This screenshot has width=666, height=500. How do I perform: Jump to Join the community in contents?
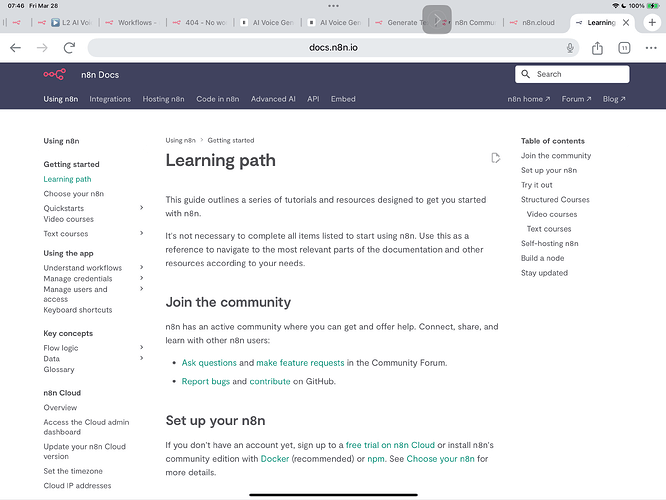(556, 156)
